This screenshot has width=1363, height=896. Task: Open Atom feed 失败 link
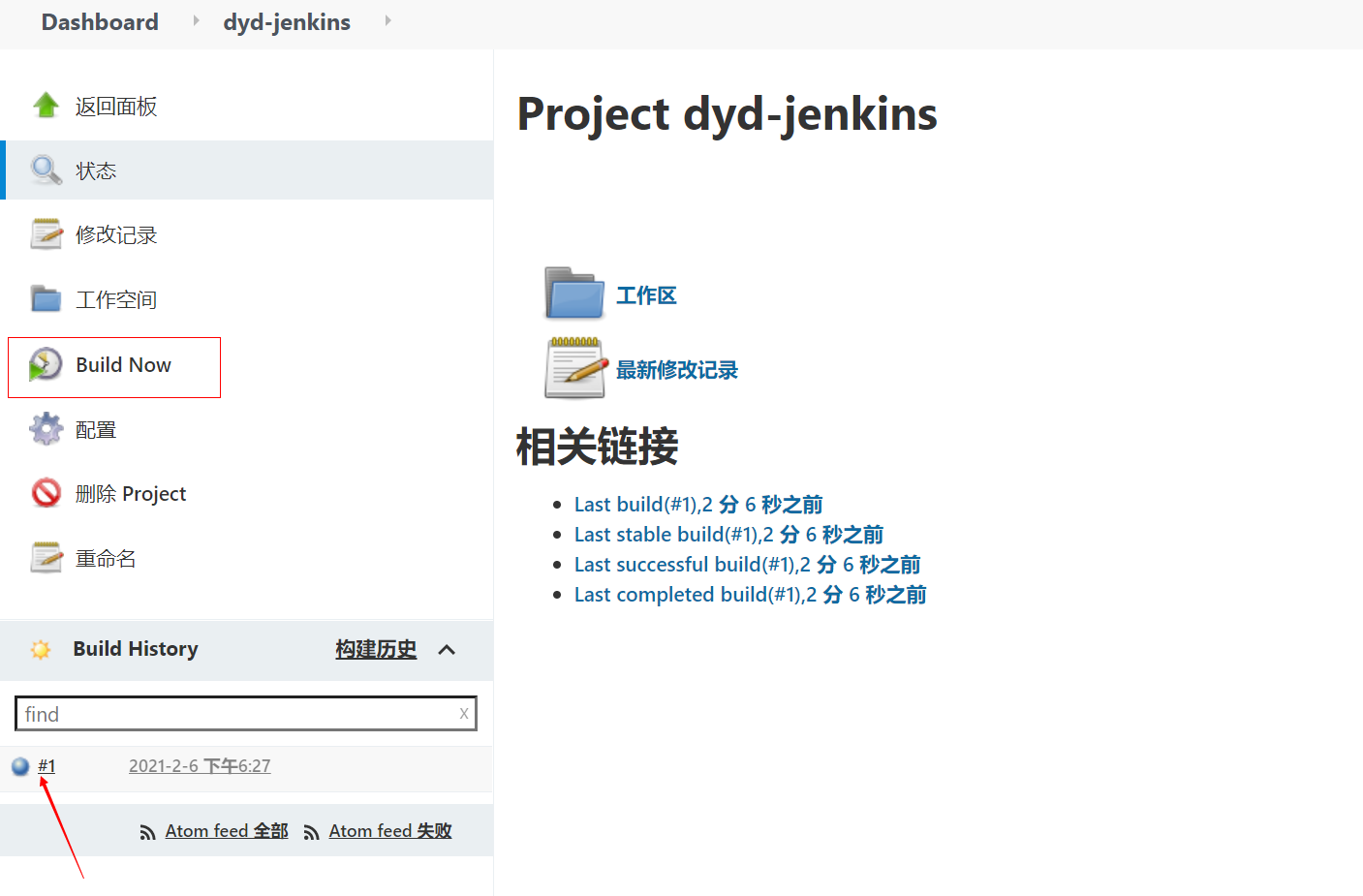point(390,831)
